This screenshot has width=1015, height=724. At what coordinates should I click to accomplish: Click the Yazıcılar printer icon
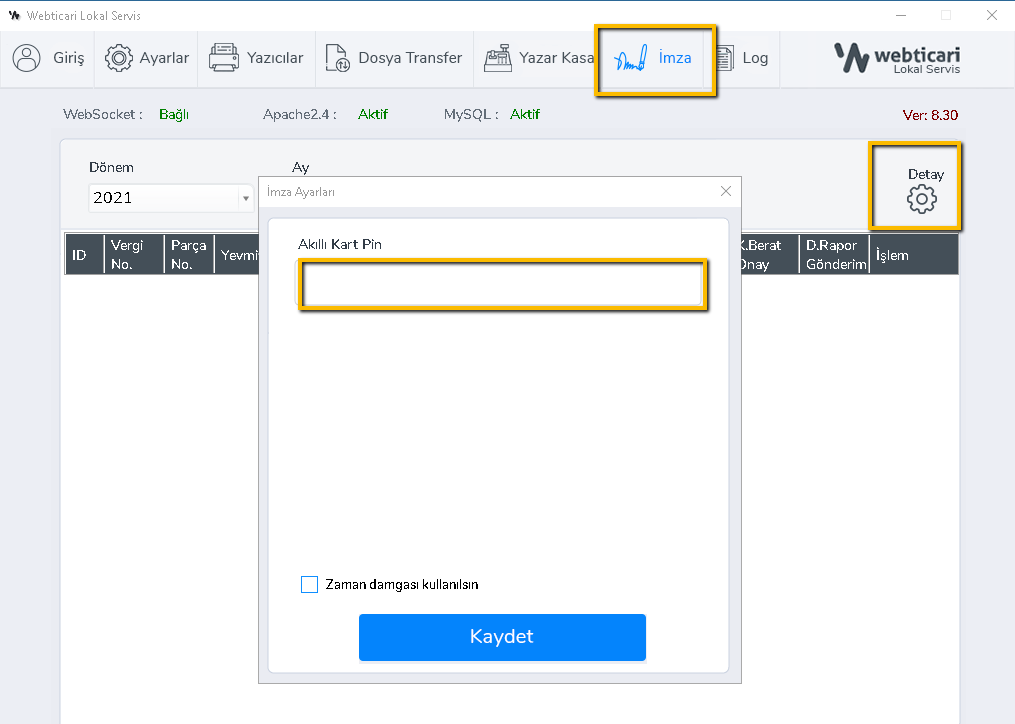coord(224,58)
